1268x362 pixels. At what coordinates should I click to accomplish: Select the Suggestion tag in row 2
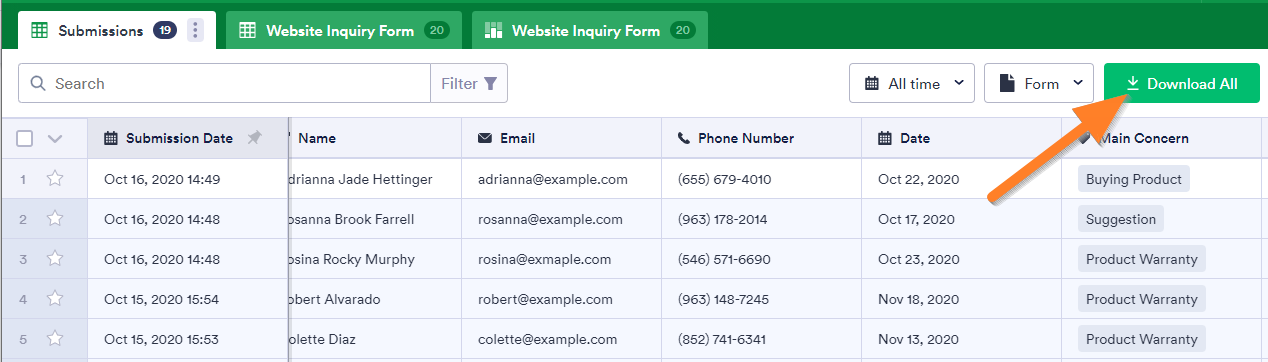coord(1121,219)
